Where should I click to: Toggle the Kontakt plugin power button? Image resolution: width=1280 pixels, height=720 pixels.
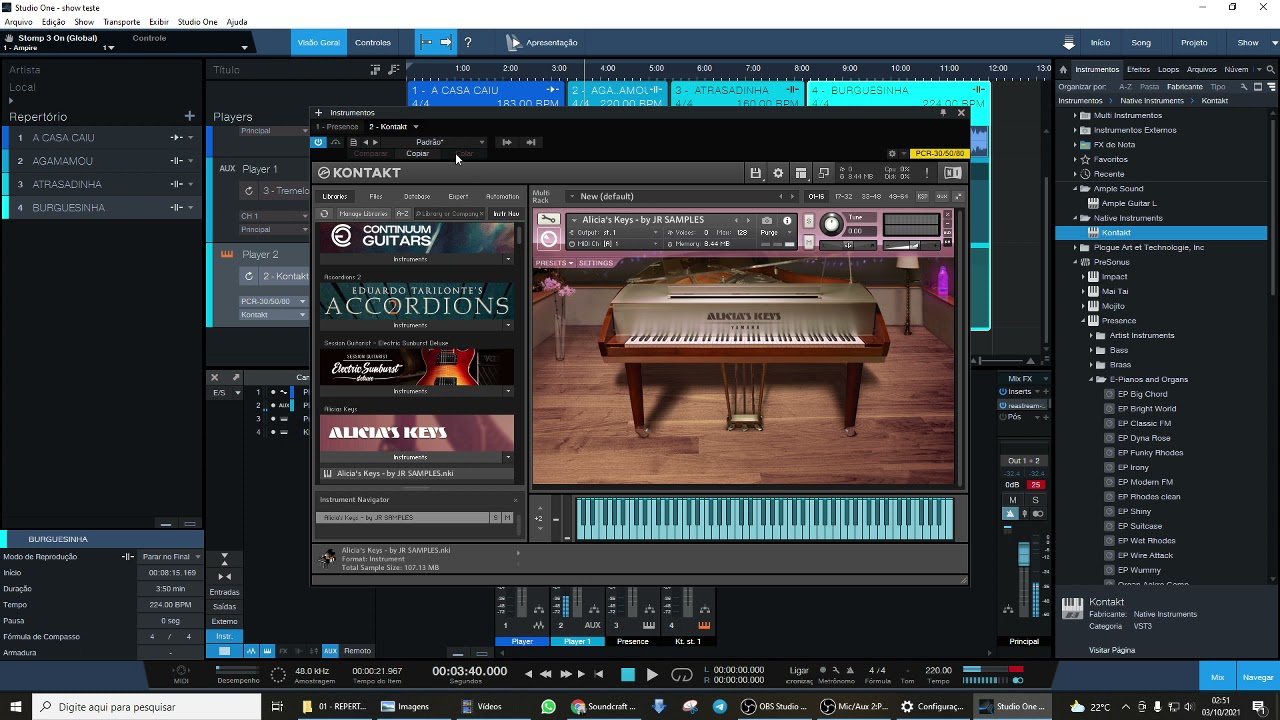[x=319, y=142]
